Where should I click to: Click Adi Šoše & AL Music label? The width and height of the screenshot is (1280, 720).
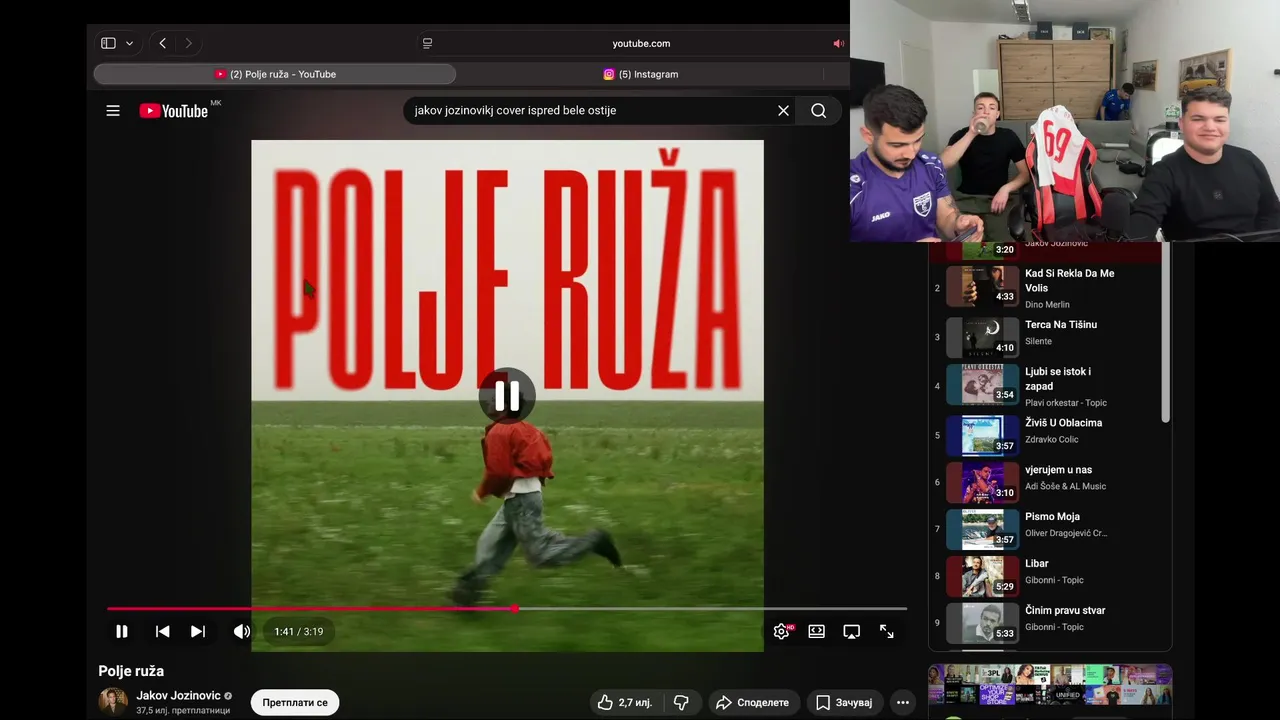(x=1066, y=487)
